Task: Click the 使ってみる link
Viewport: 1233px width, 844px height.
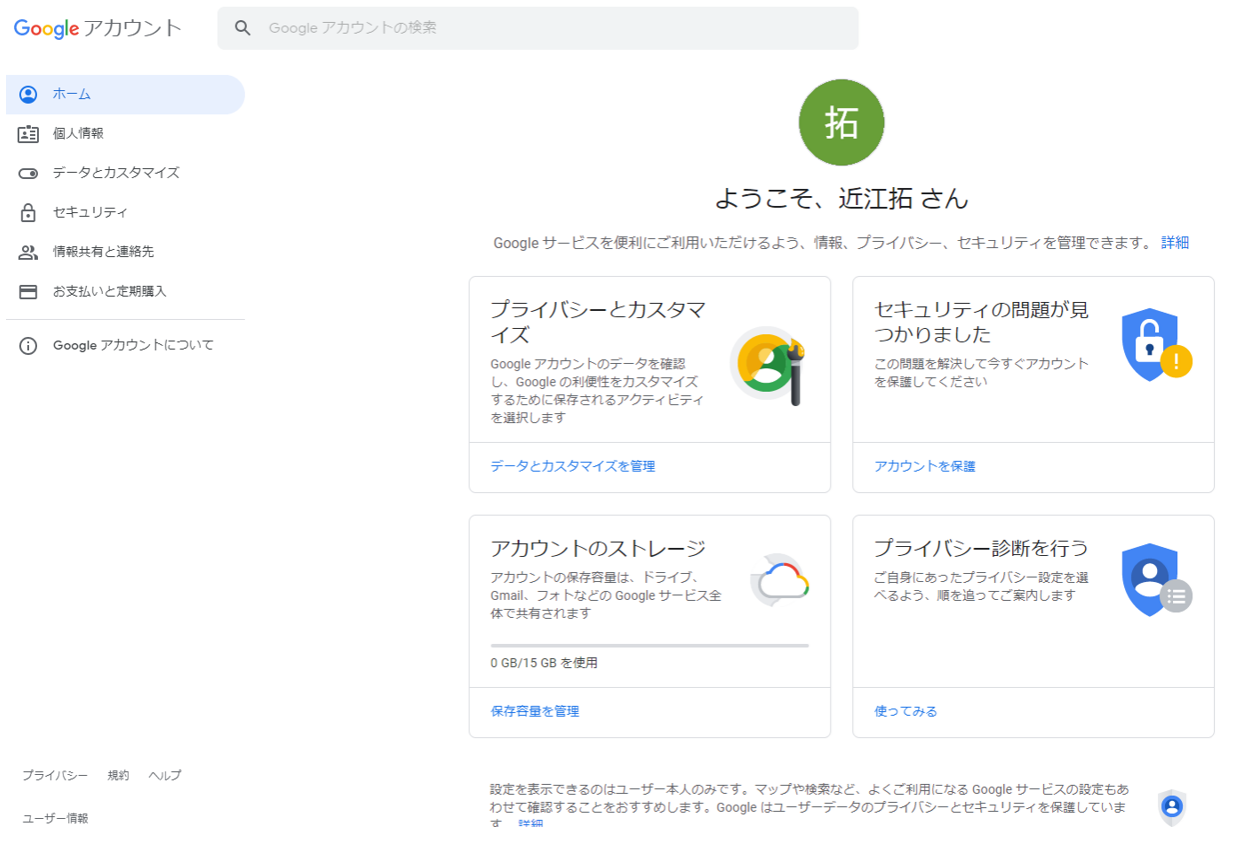Action: (x=906, y=711)
